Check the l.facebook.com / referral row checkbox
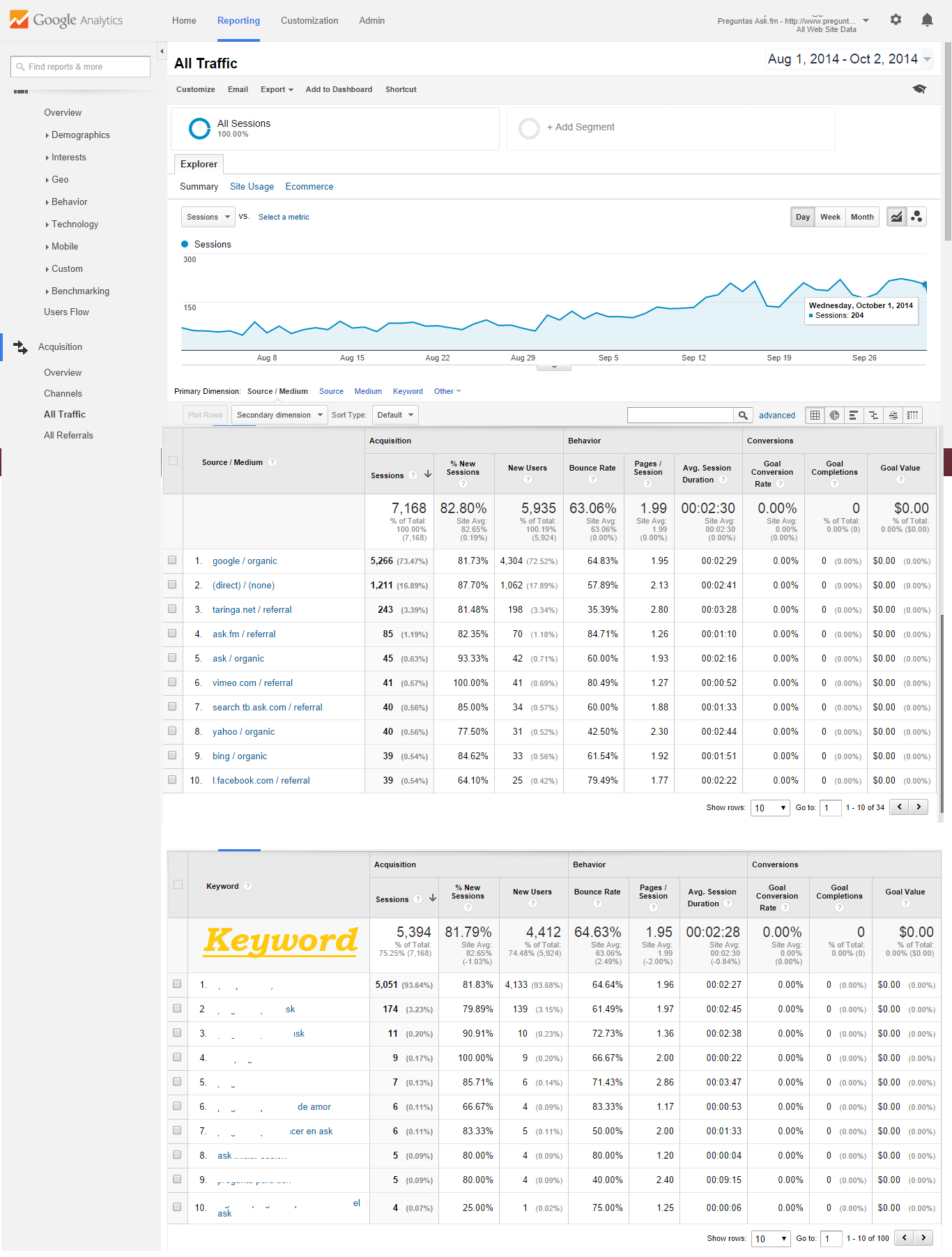 172,779
